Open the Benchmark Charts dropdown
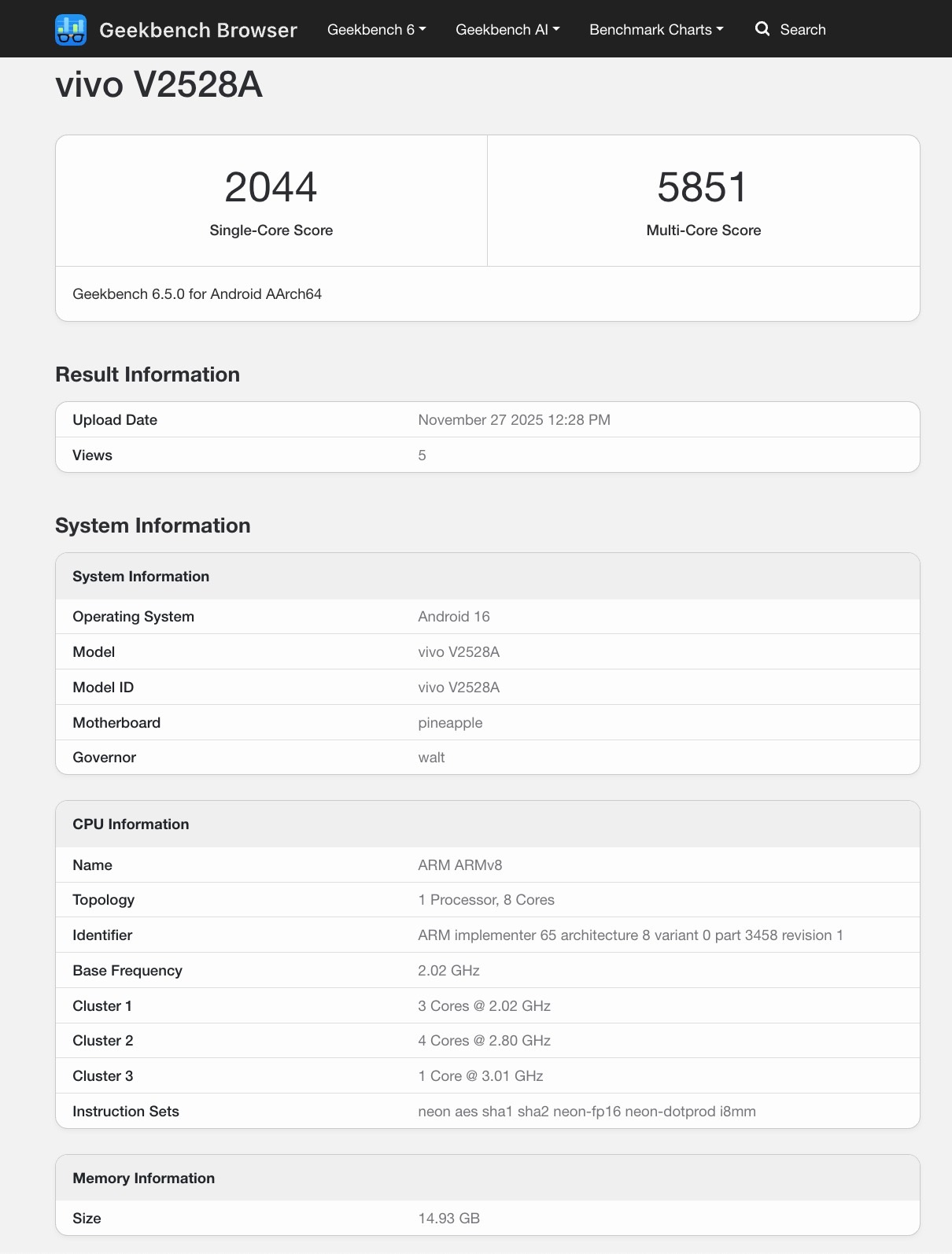Screen dimensions: 952x1254 tap(655, 30)
